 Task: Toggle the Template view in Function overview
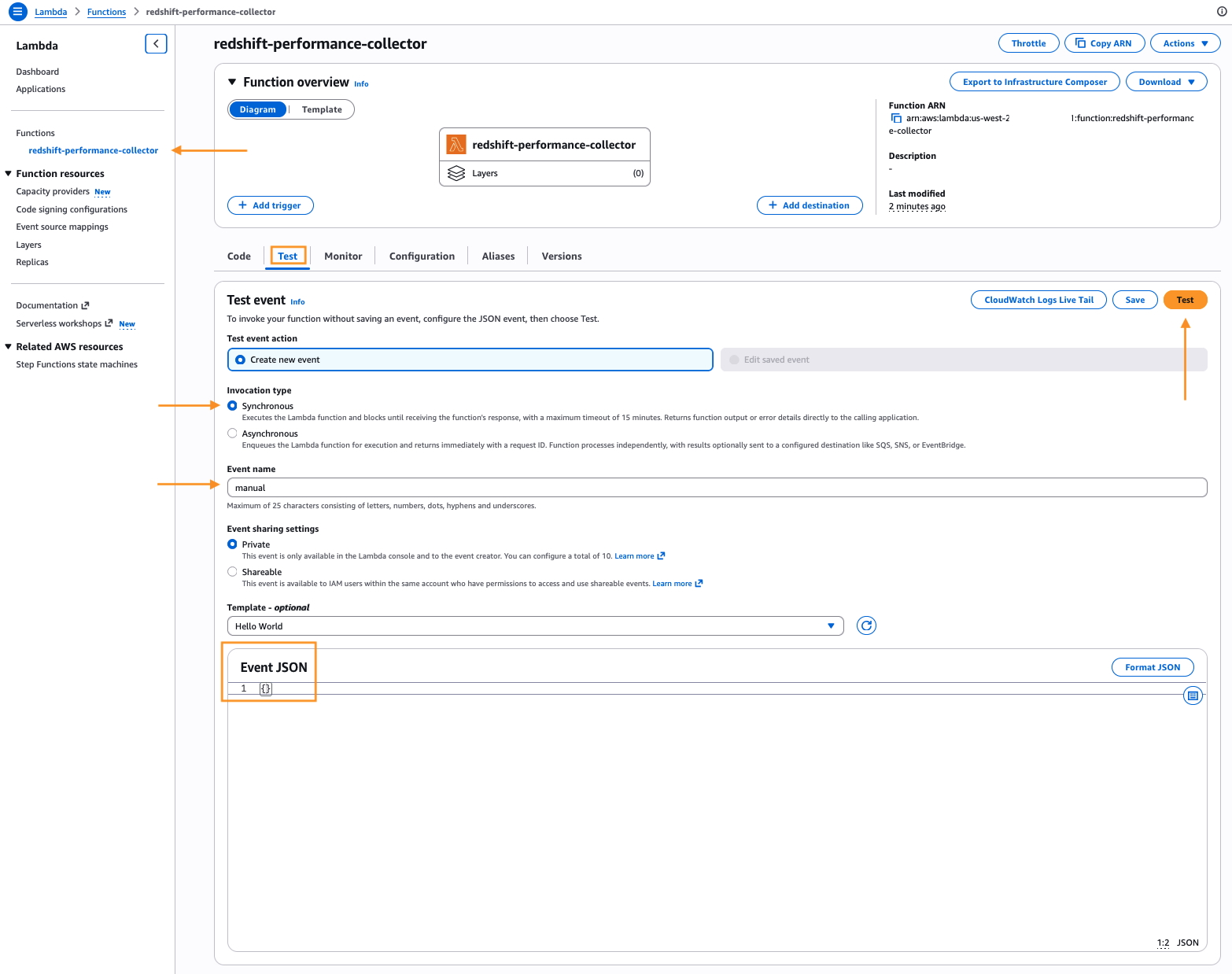tap(322, 109)
